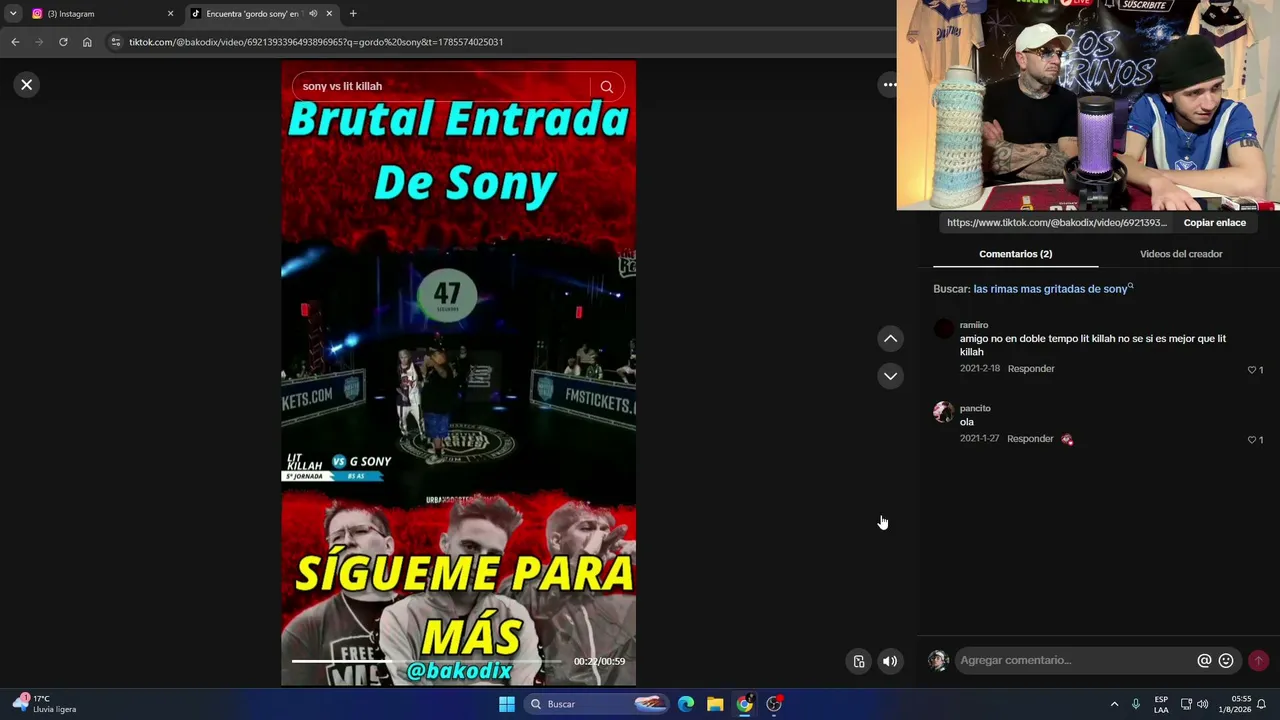Open File Explorer from taskbar

(x=715, y=704)
